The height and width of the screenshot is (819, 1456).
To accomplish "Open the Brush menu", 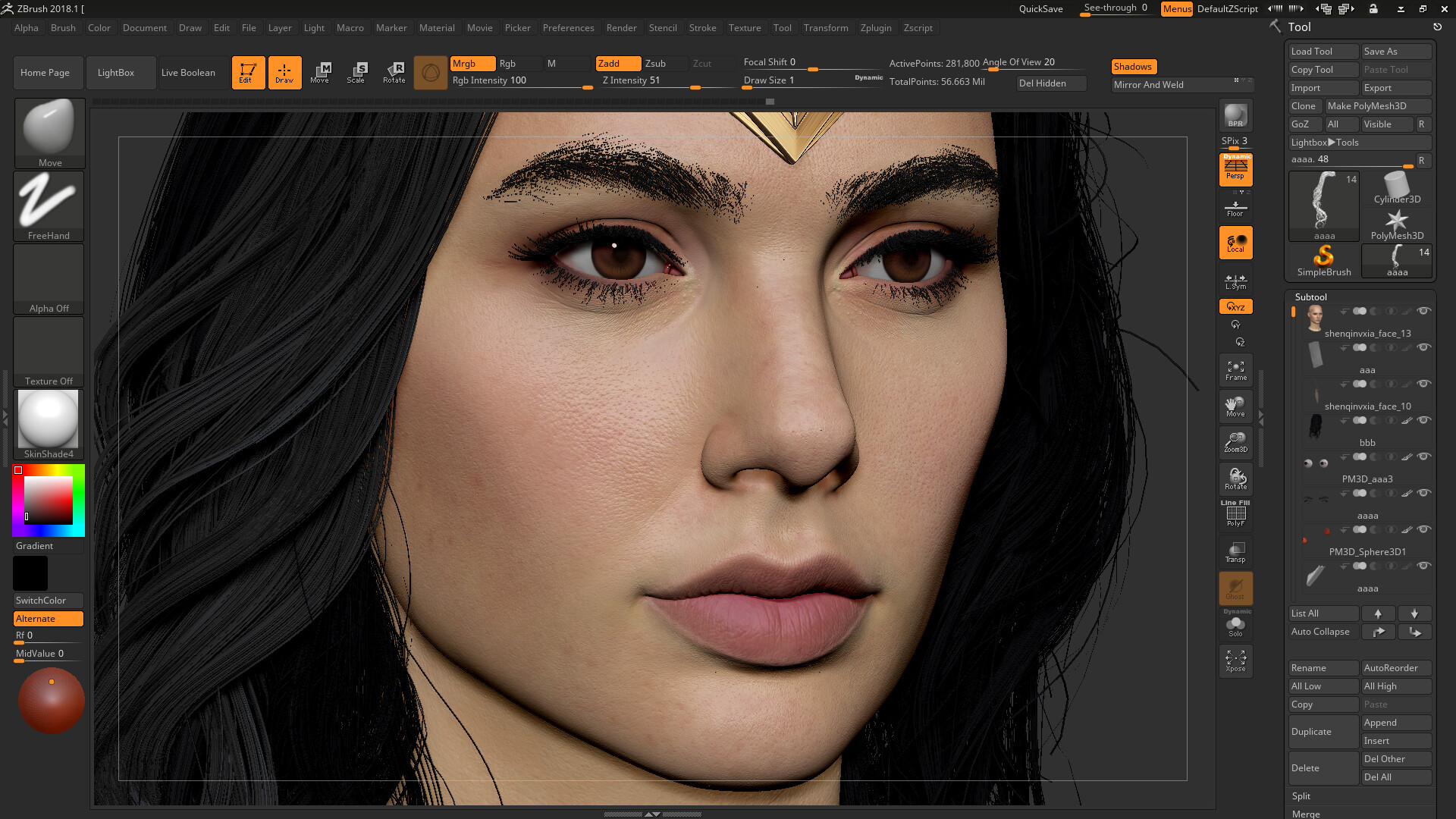I will tap(63, 28).
